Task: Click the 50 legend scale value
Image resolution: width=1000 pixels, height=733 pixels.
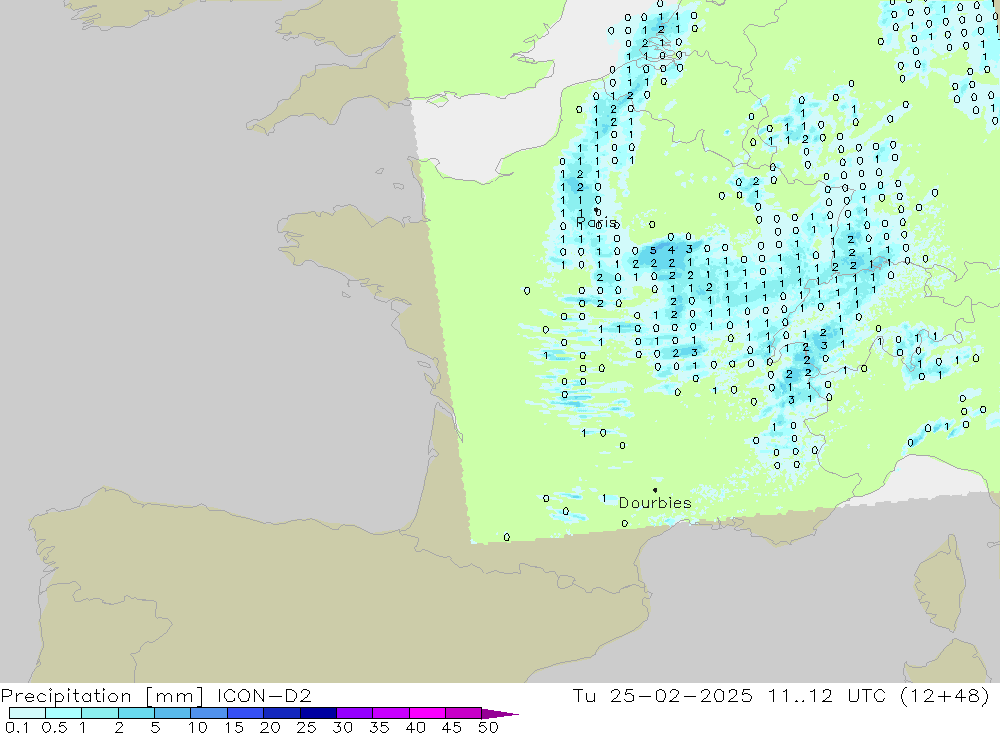Action: coord(488,727)
